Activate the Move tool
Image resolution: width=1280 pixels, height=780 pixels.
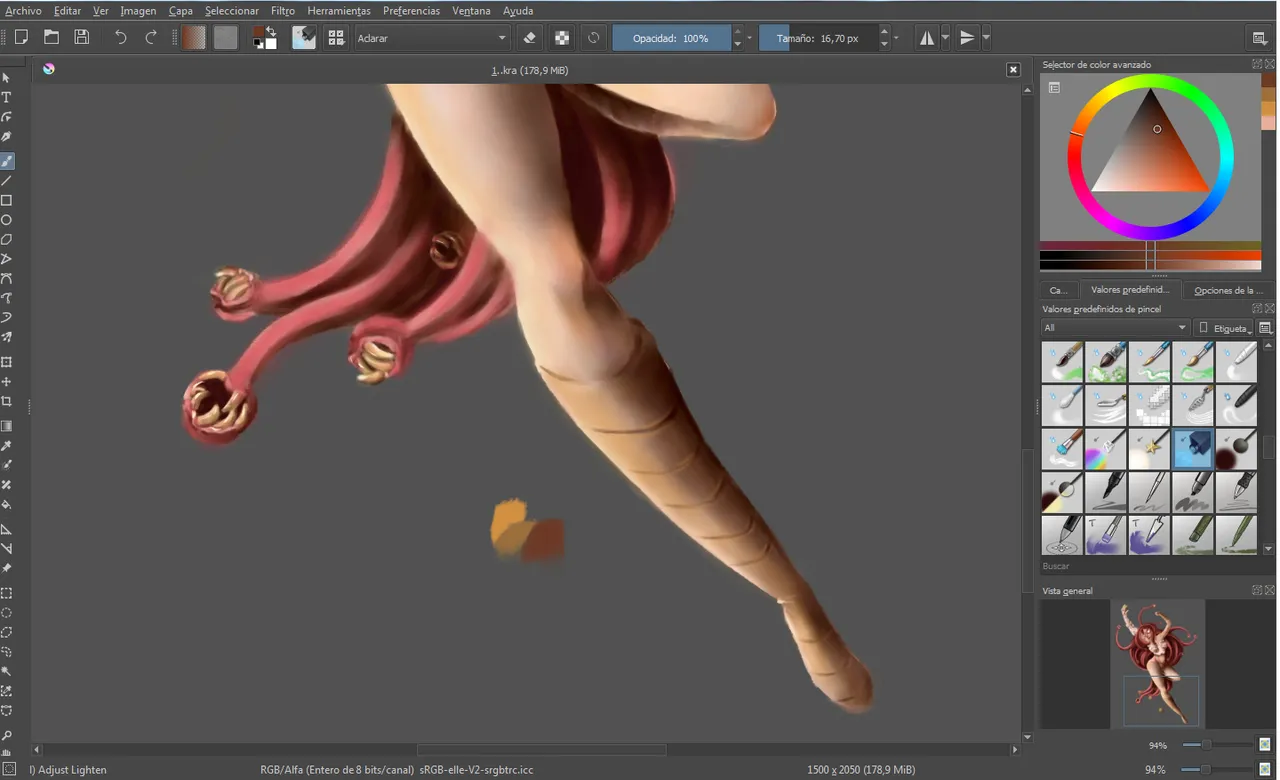click(x=6, y=382)
